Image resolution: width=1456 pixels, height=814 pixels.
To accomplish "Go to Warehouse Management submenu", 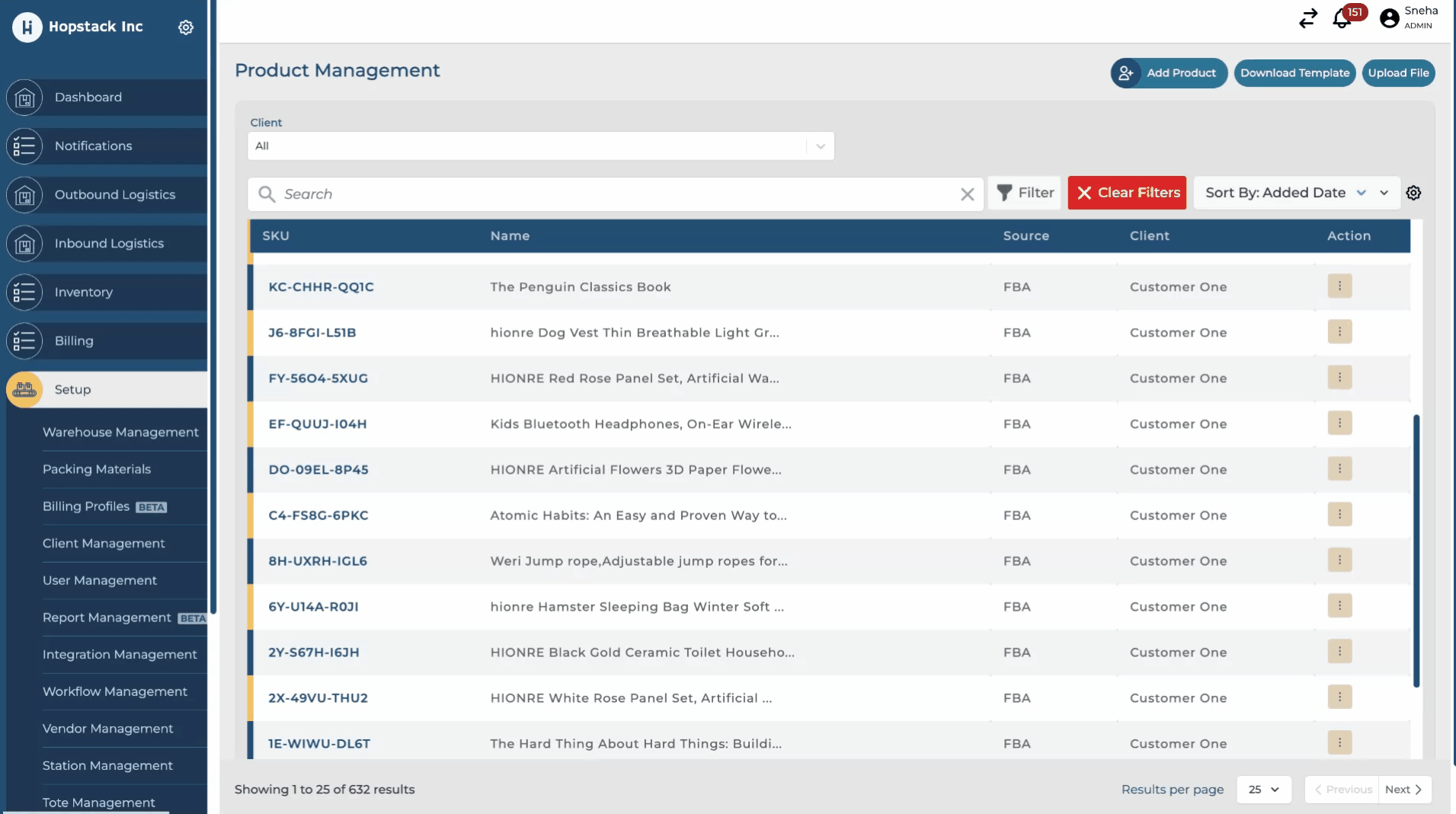I will tap(120, 433).
